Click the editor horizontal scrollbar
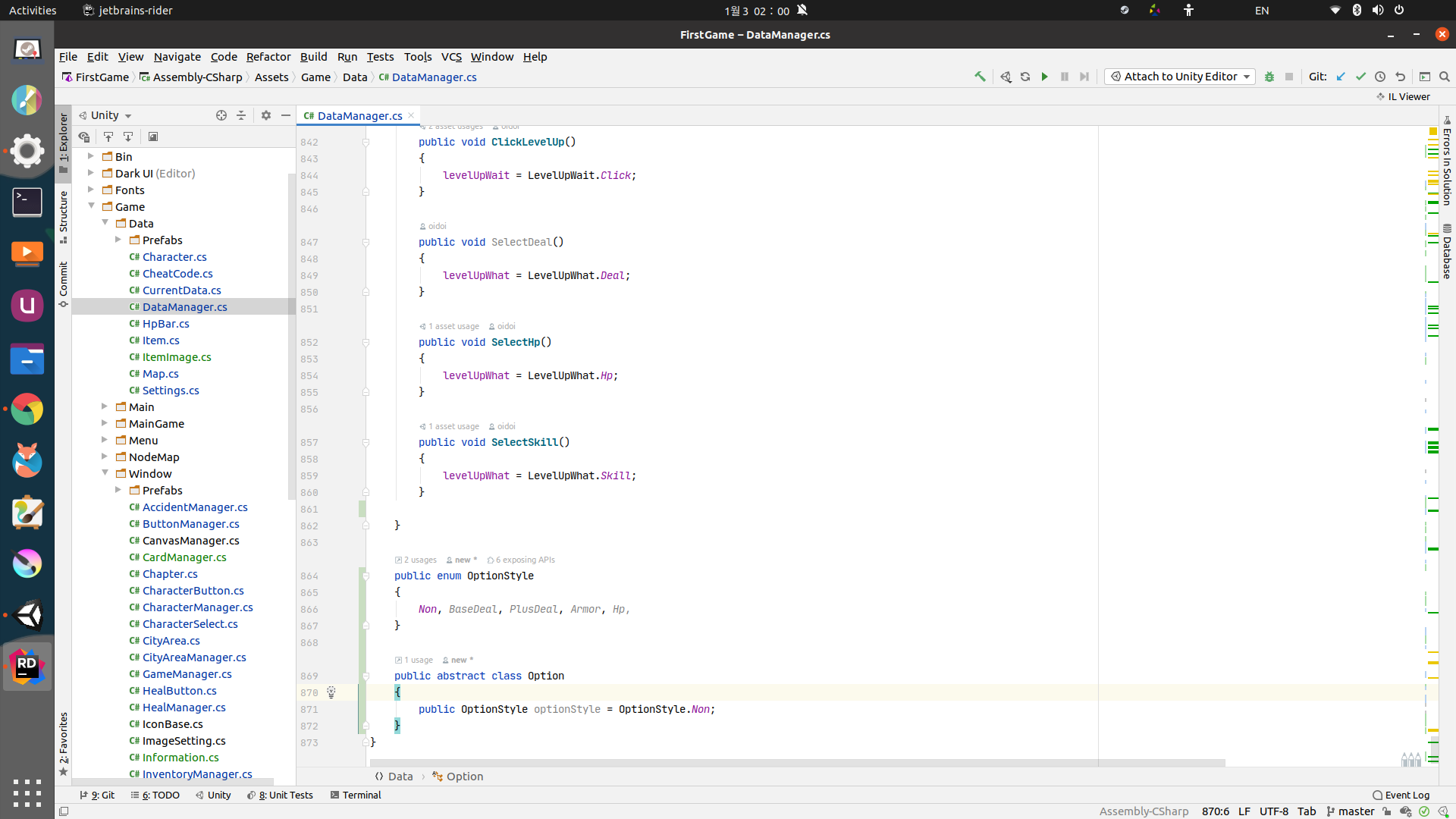 click(798, 763)
